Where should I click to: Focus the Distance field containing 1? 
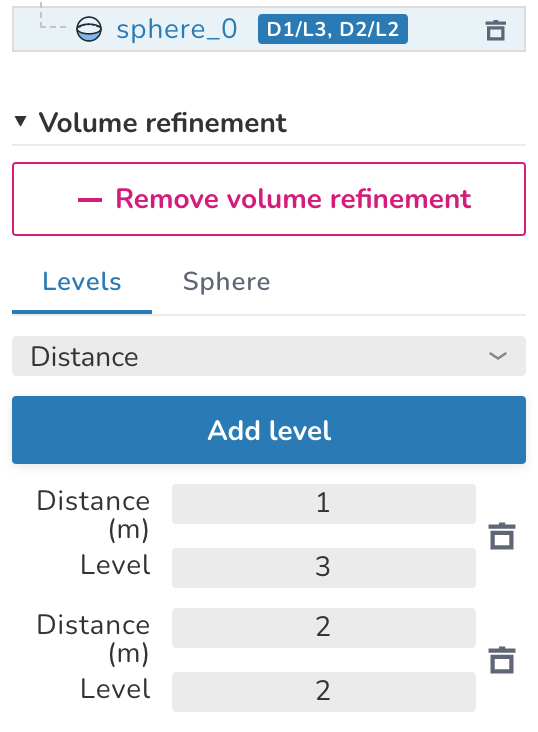[324, 504]
